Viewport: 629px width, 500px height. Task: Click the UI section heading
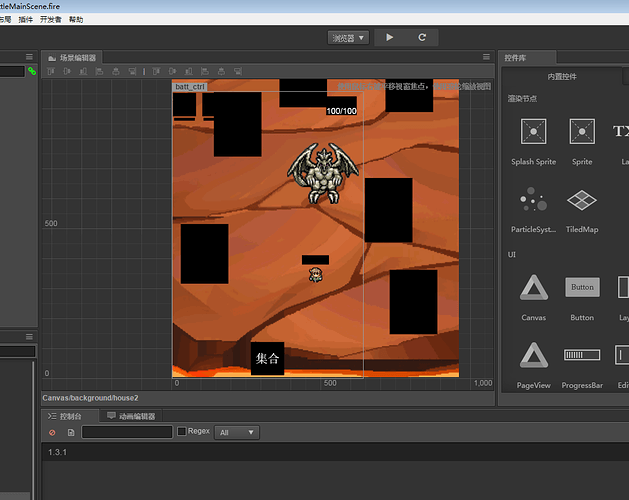pyautogui.click(x=511, y=254)
